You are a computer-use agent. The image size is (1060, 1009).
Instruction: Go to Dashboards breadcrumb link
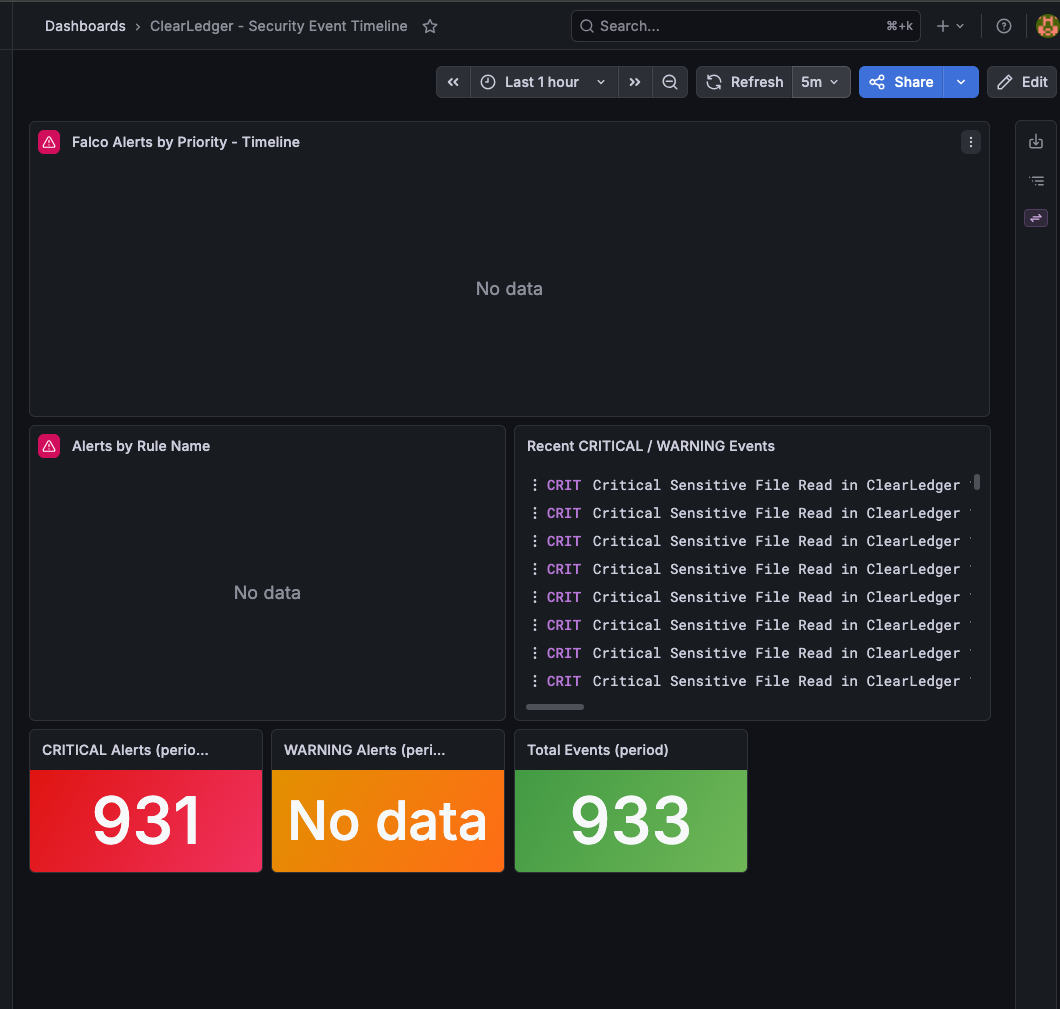point(85,26)
